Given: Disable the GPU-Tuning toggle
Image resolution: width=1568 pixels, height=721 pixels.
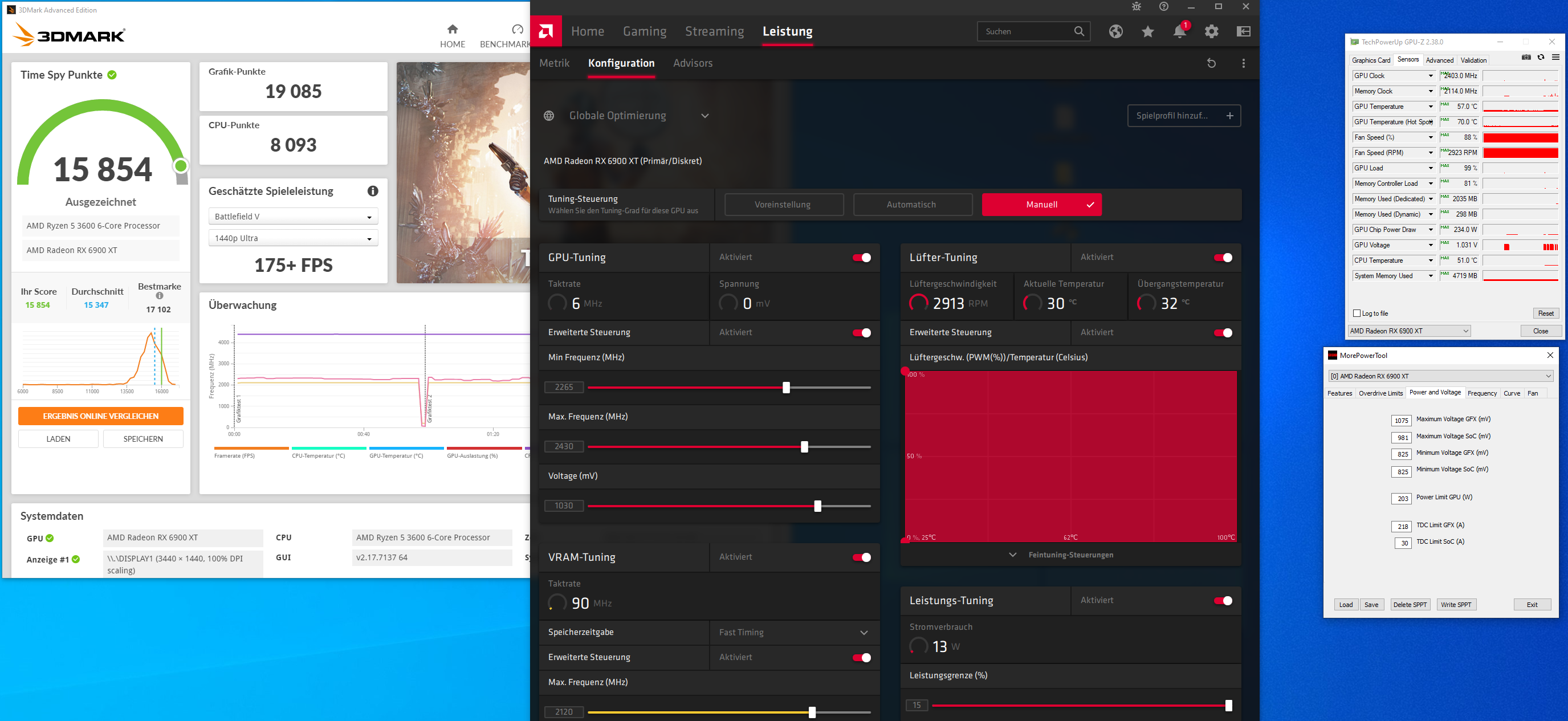Looking at the screenshot, I should 861,258.
